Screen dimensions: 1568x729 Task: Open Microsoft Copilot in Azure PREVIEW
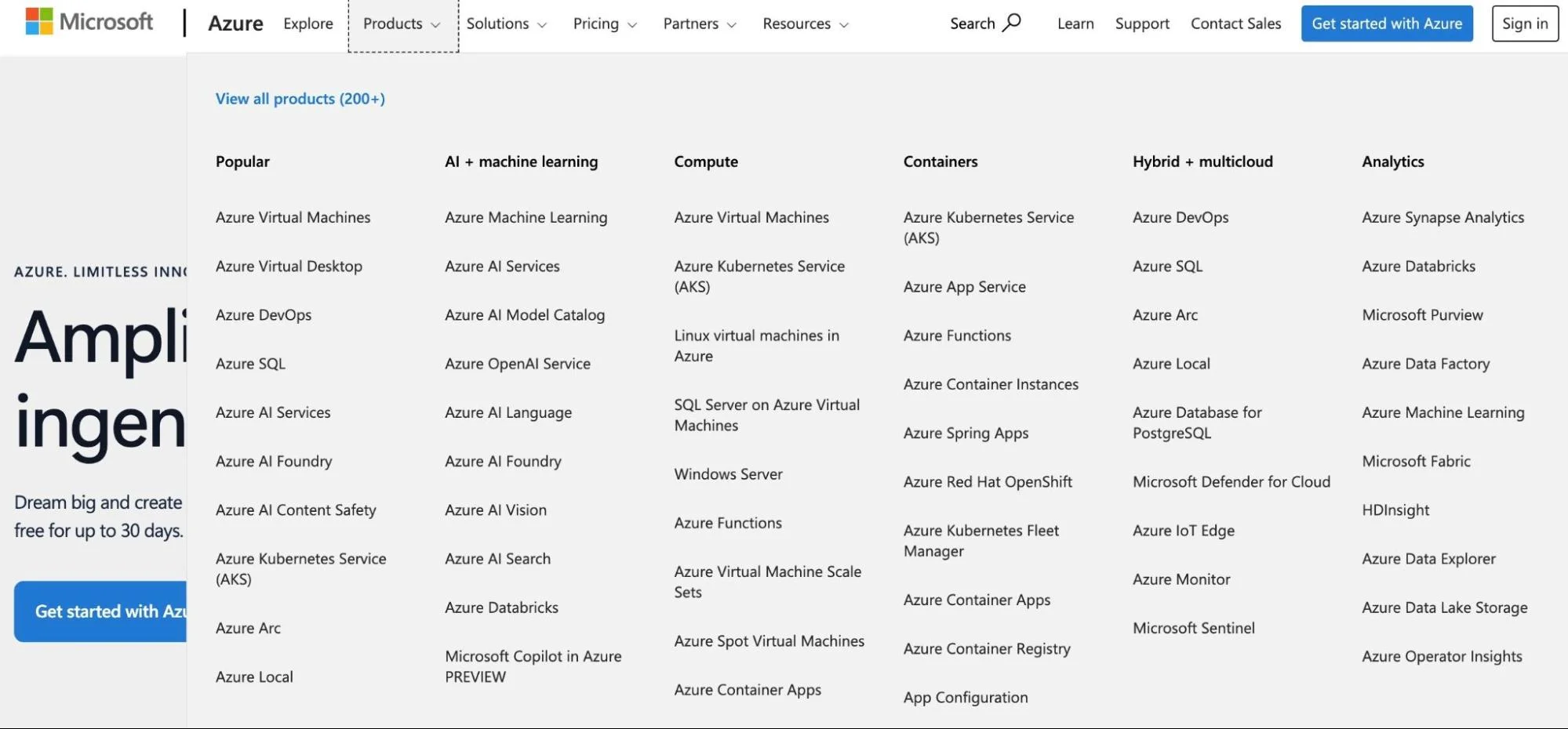533,666
